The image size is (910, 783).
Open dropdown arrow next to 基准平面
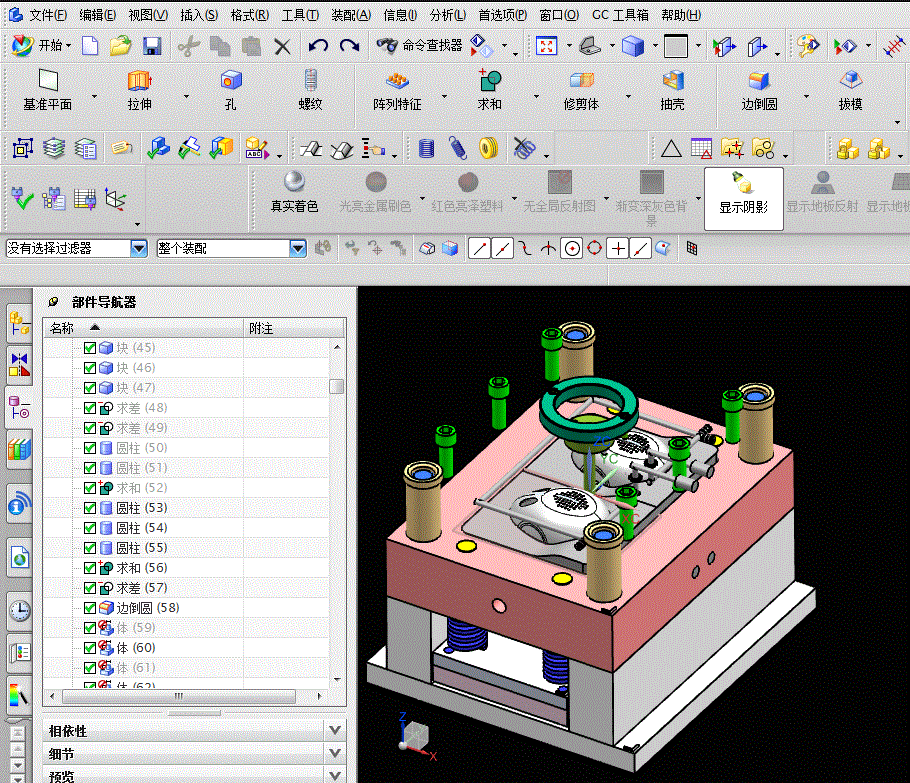pos(95,96)
